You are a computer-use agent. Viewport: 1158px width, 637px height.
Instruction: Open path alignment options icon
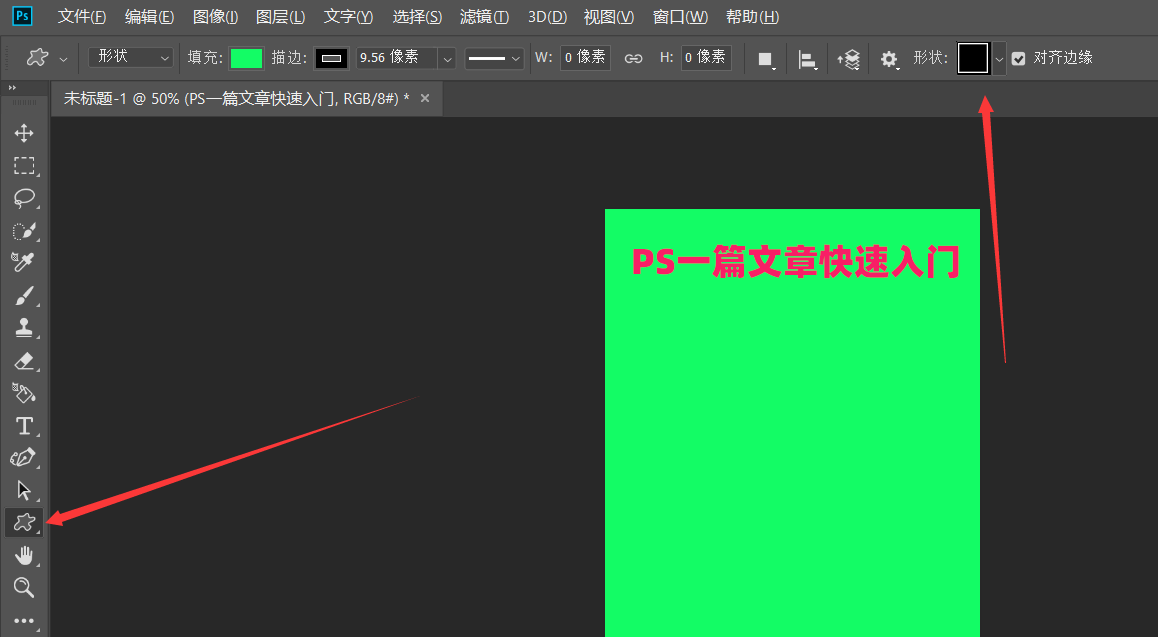[807, 59]
